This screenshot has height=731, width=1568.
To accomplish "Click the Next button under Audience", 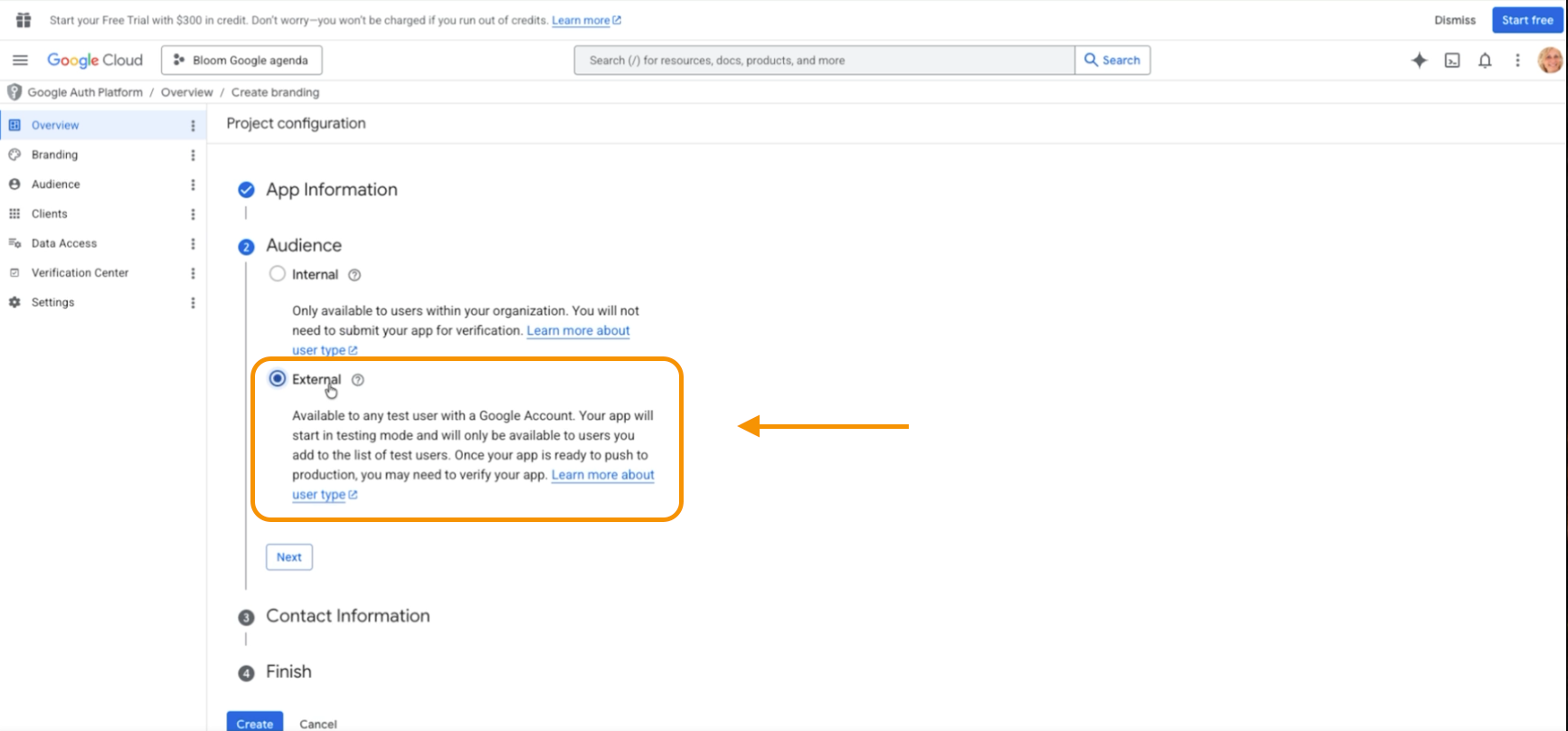I will click(289, 557).
